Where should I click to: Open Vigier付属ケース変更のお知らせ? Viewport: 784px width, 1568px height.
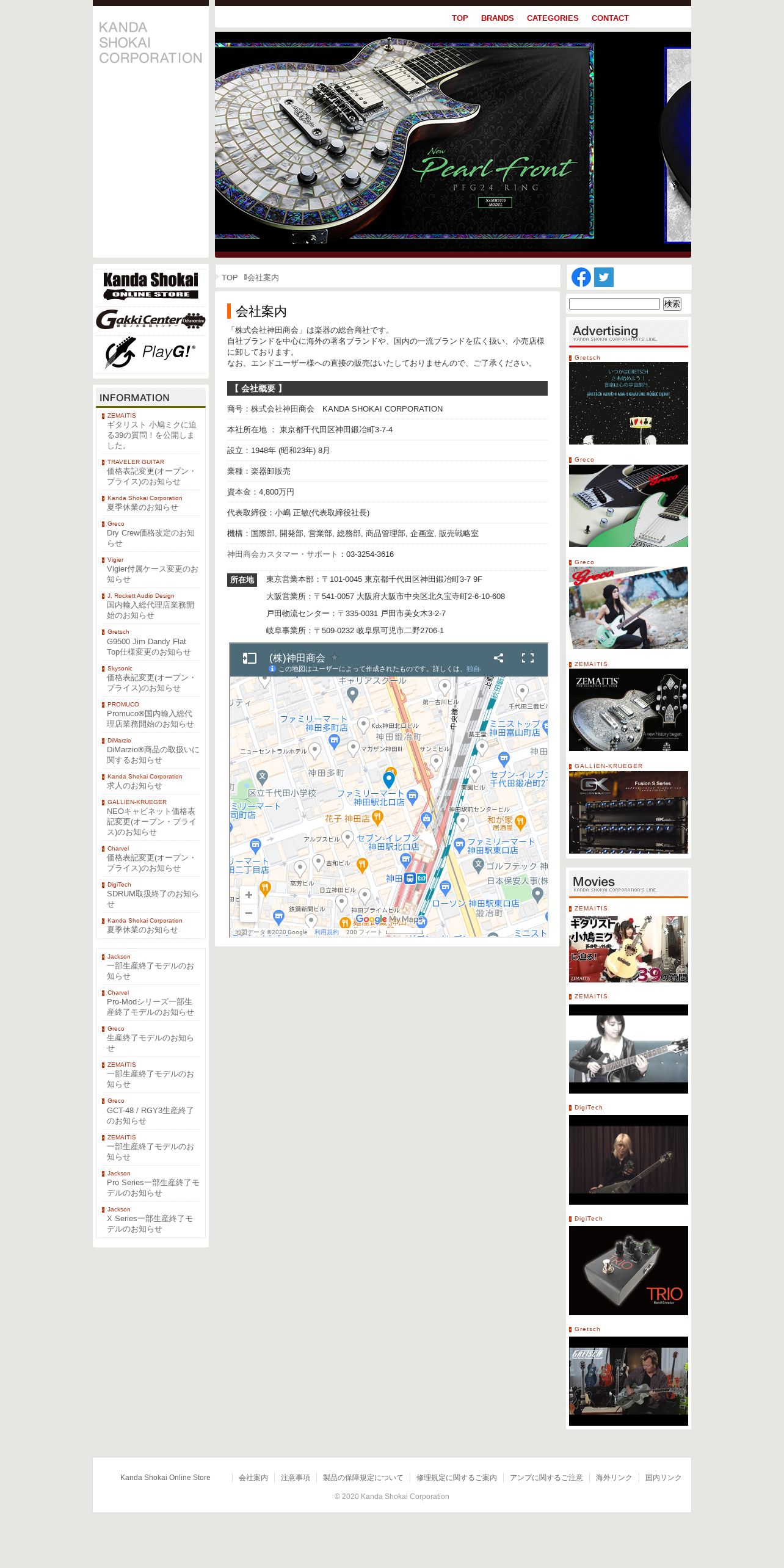coord(151,574)
